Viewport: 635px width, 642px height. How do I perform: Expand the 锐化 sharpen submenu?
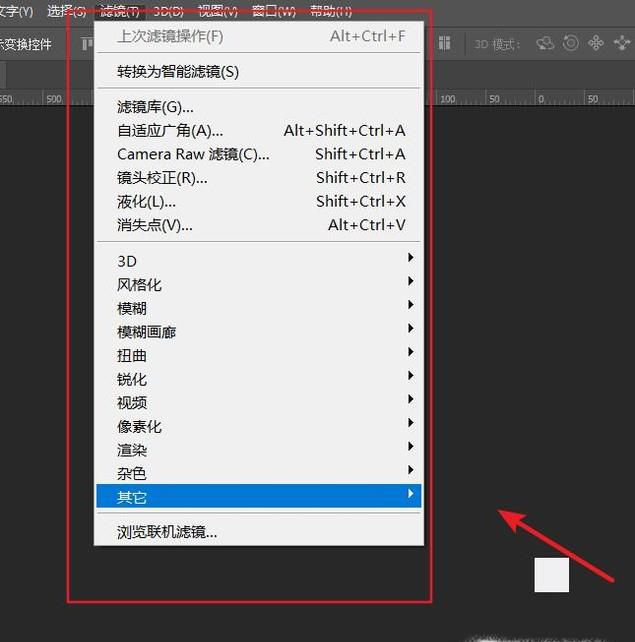[x=259, y=379]
